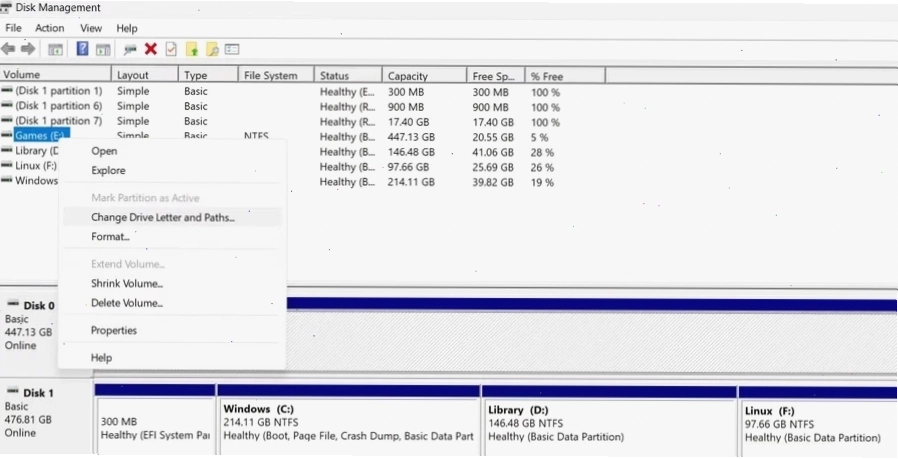Sort by the Capacity column header
Image resolution: width=898 pixels, height=459 pixels.
424,76
